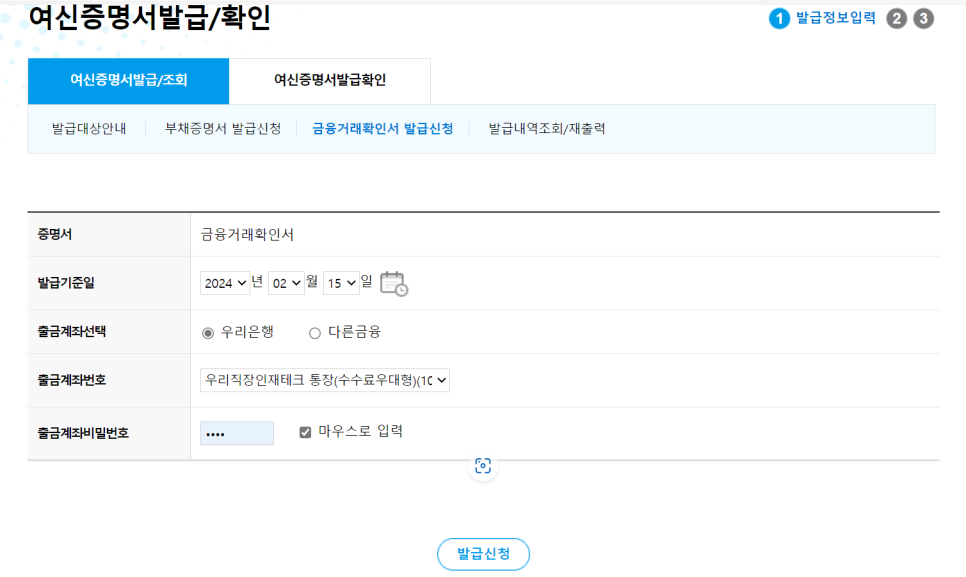Screen dimensions: 966x577
Task: Open the calendar date picker icon
Action: 394,282
